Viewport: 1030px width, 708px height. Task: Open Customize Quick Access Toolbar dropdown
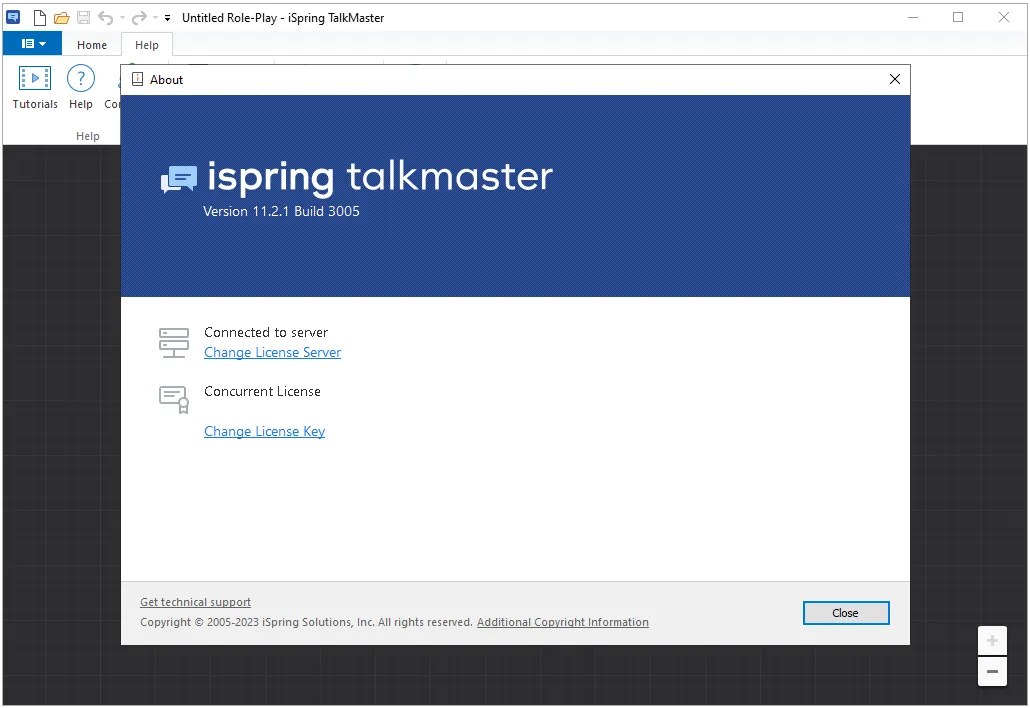[x=168, y=18]
